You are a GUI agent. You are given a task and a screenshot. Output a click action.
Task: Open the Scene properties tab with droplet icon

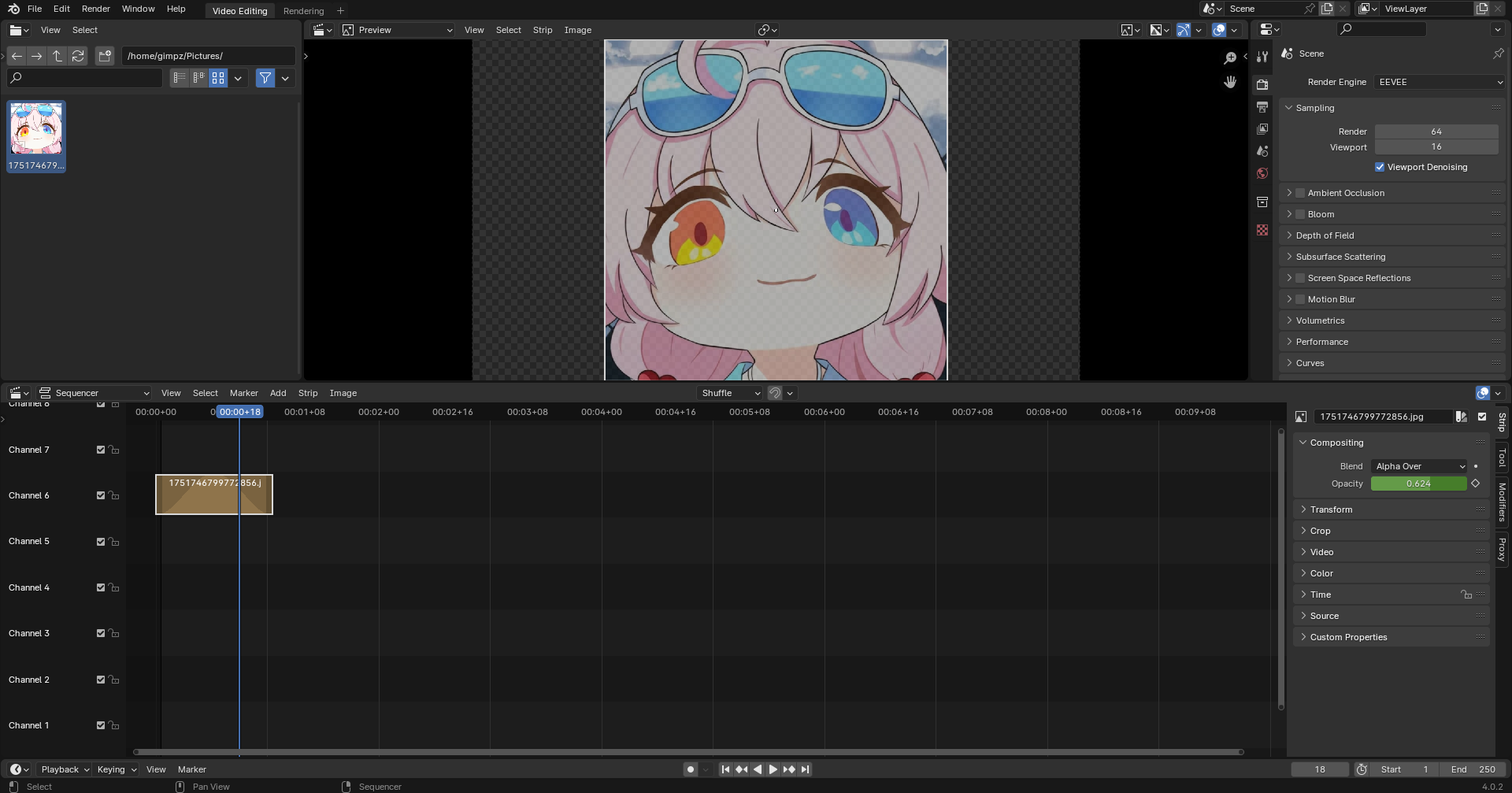pos(1262,151)
